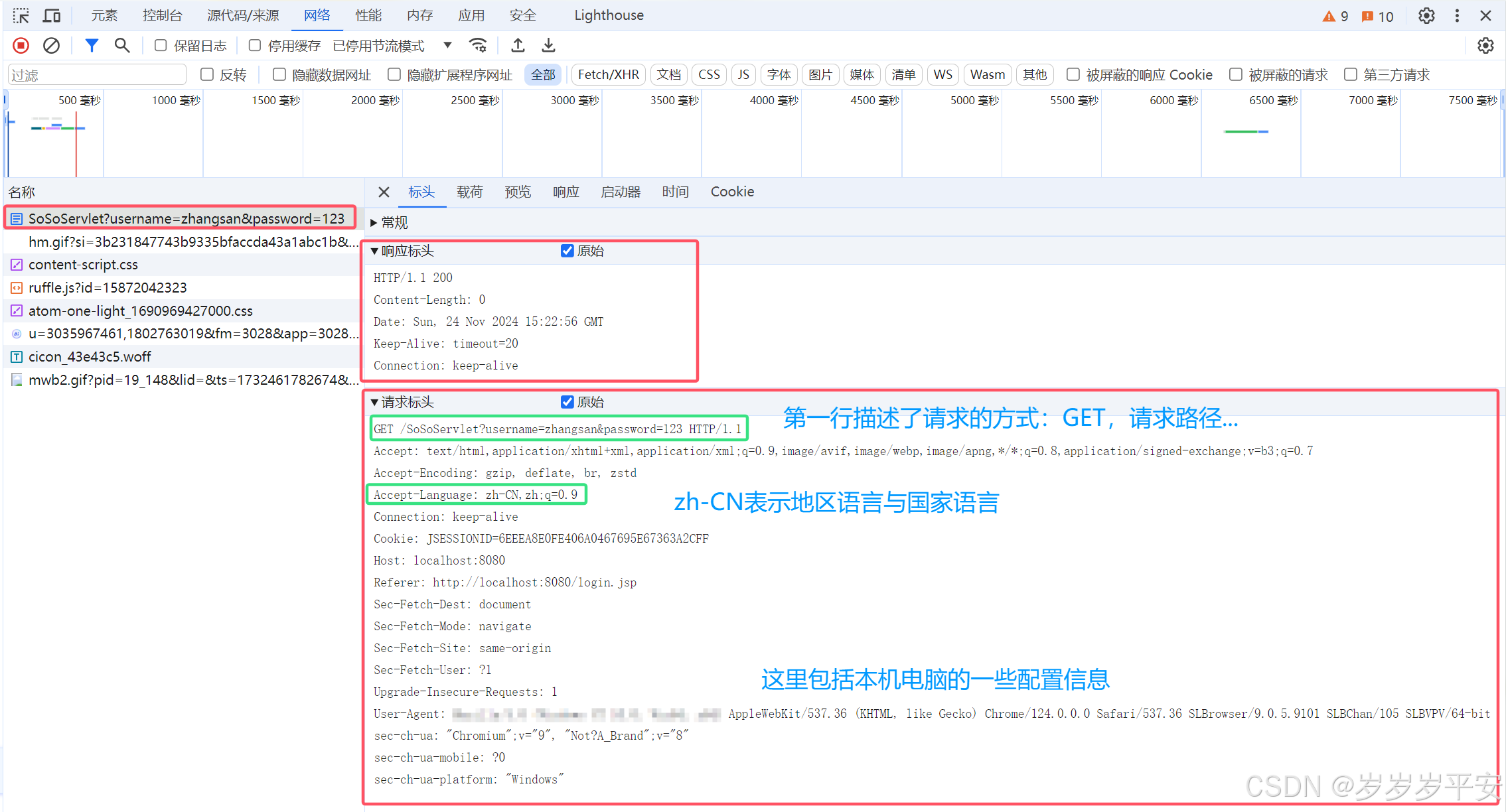Viewport: 1506px width, 812px height.
Task: Open the Timing details tab
Action: coord(675,192)
